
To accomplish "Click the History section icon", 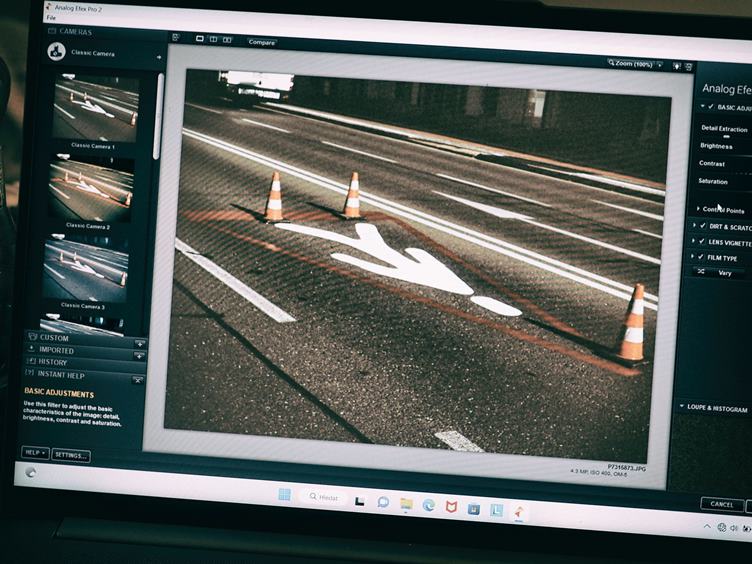I will click(x=31, y=361).
